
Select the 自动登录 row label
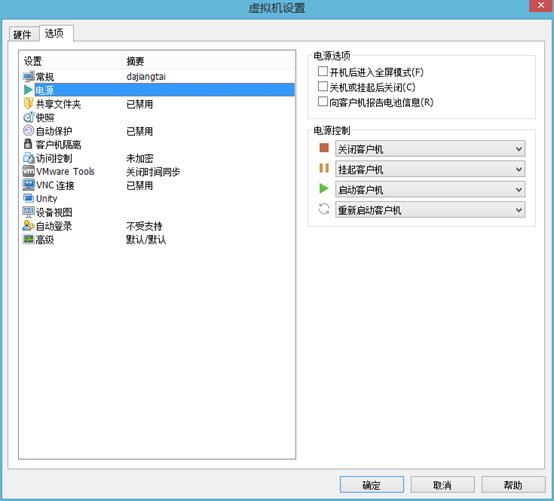tap(54, 226)
